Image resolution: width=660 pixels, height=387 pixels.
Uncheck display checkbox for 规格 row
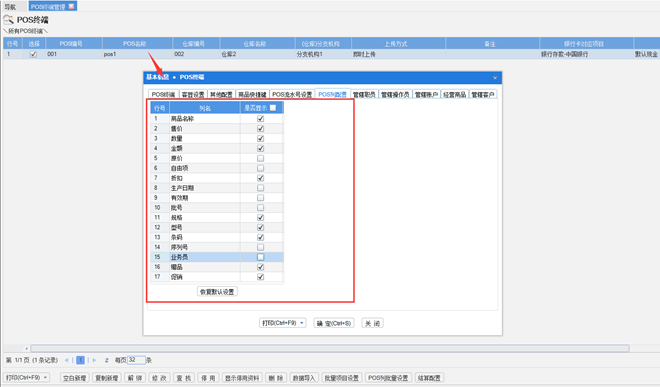click(x=261, y=217)
